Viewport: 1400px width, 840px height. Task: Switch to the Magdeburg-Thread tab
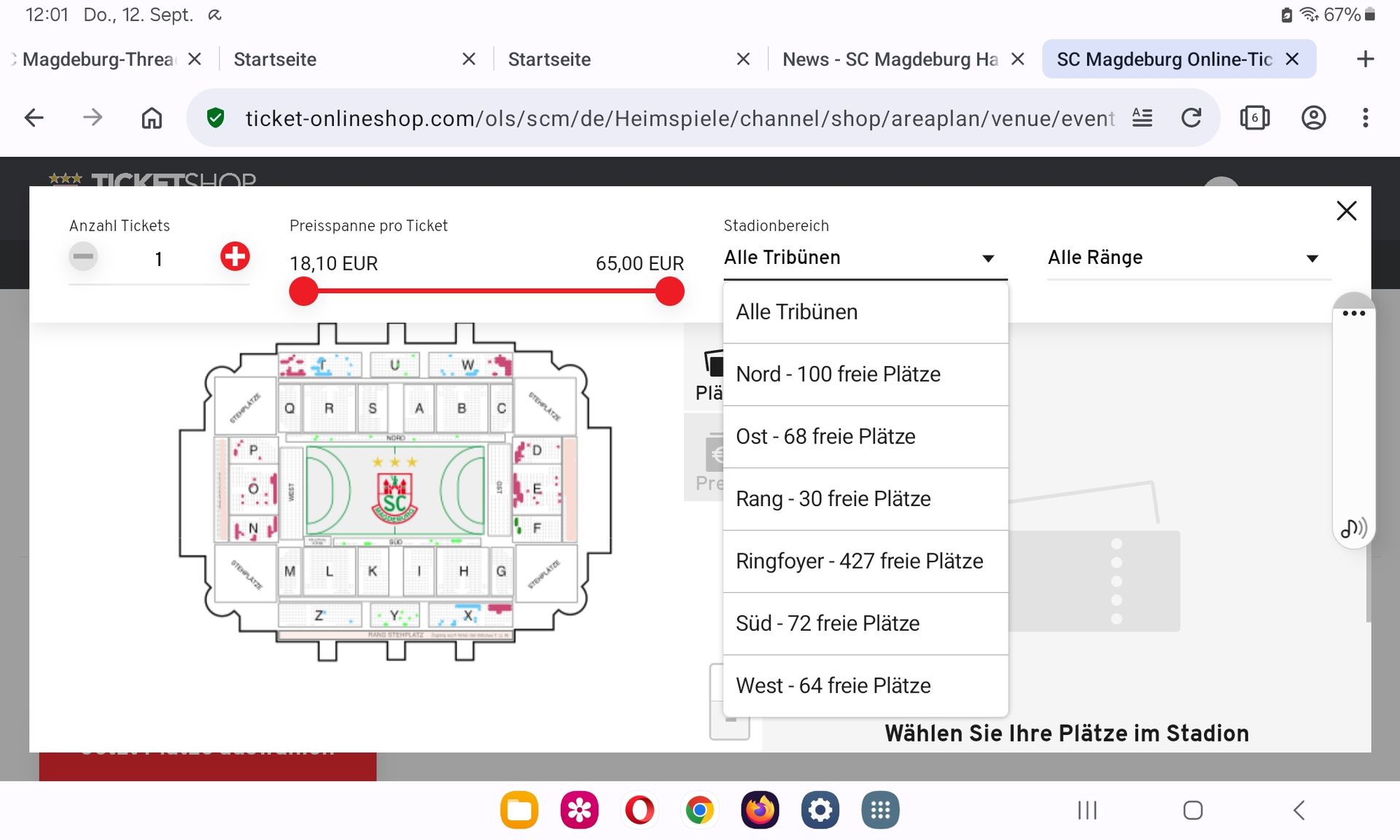point(98,59)
